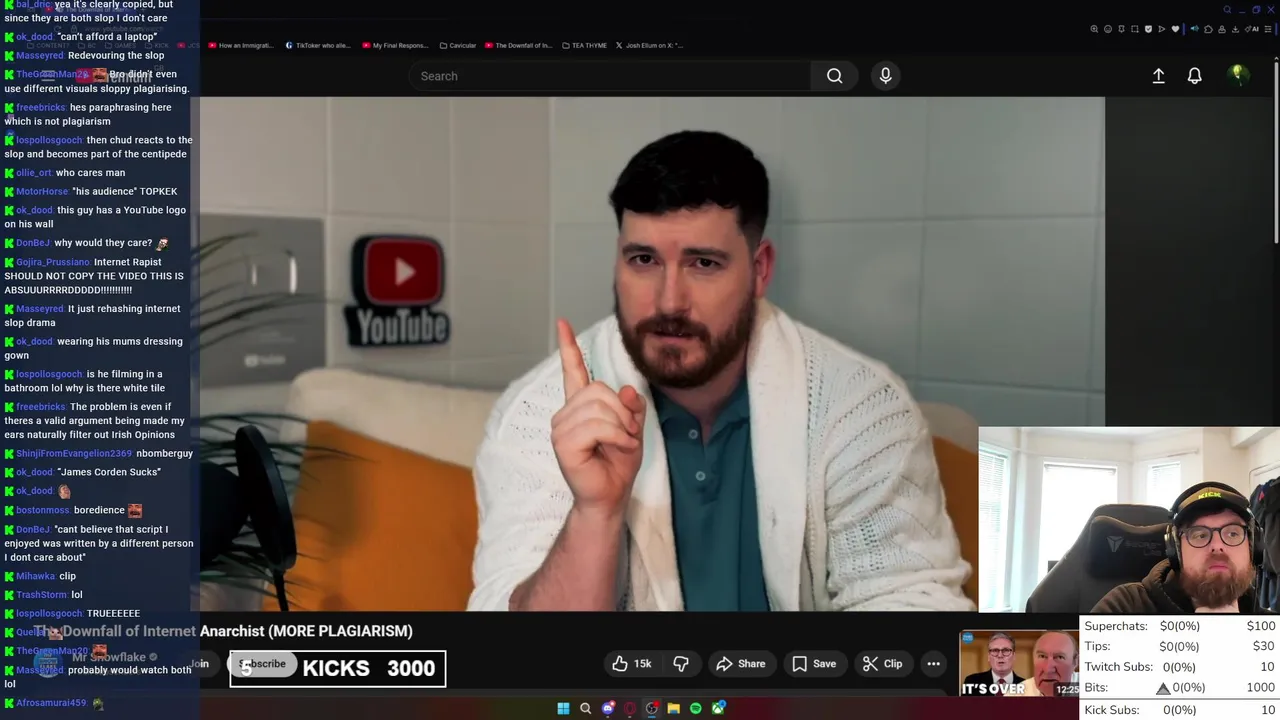Like the video with 15k likes
Viewport: 1280px width, 720px height.
[631, 664]
